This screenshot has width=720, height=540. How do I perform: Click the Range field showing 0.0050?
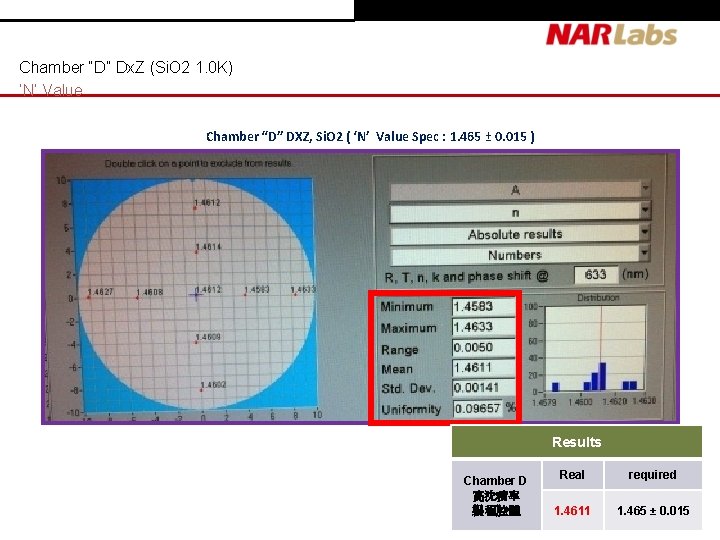(484, 348)
